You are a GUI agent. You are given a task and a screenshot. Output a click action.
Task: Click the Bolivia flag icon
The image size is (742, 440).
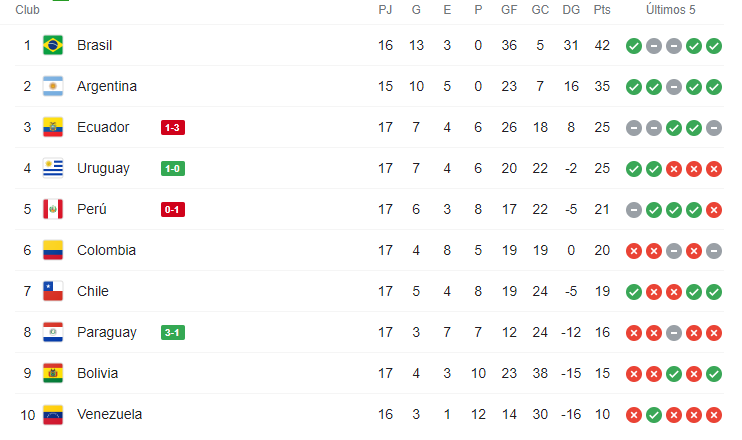point(53,373)
